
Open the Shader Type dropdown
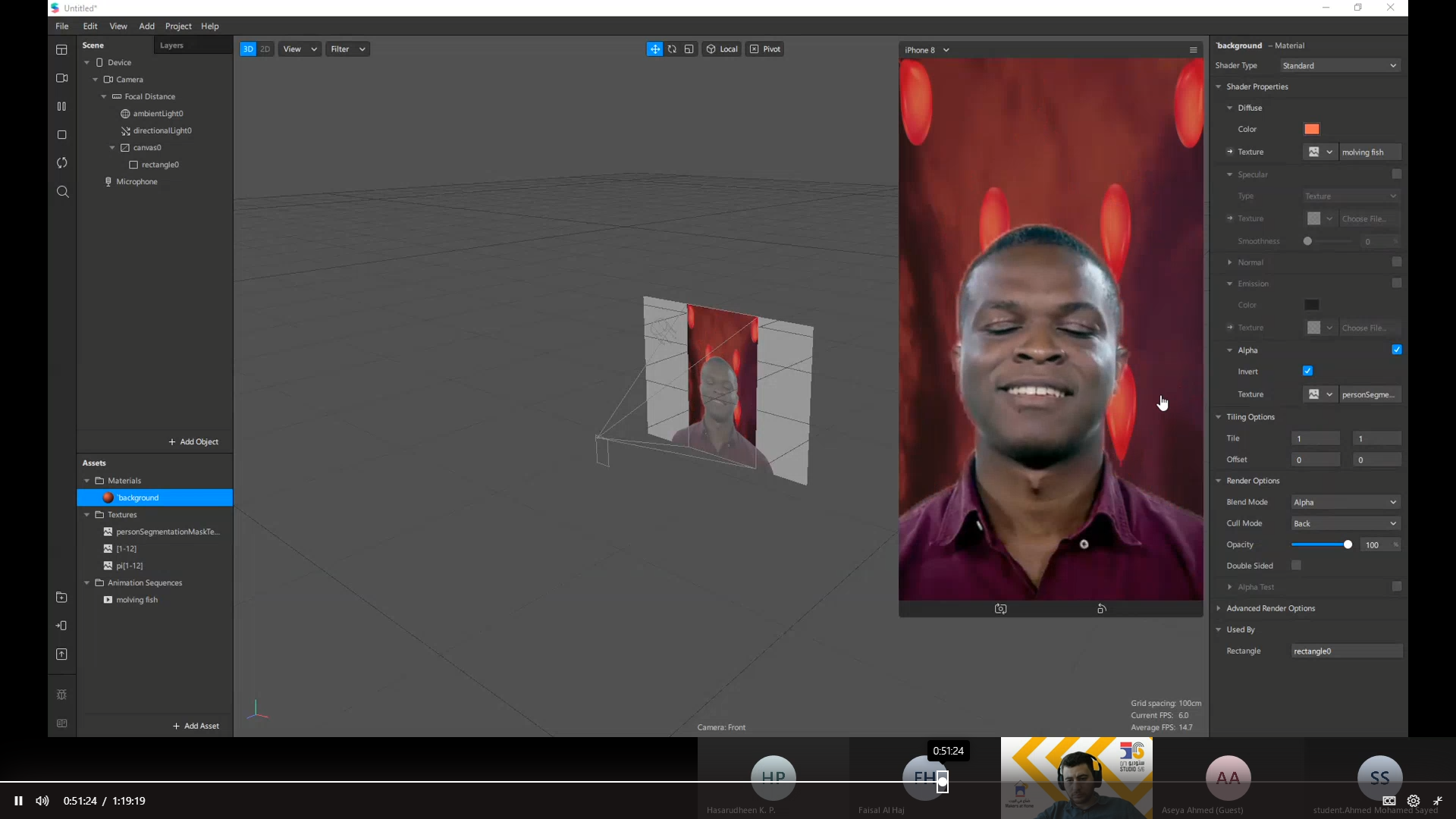coord(1340,66)
